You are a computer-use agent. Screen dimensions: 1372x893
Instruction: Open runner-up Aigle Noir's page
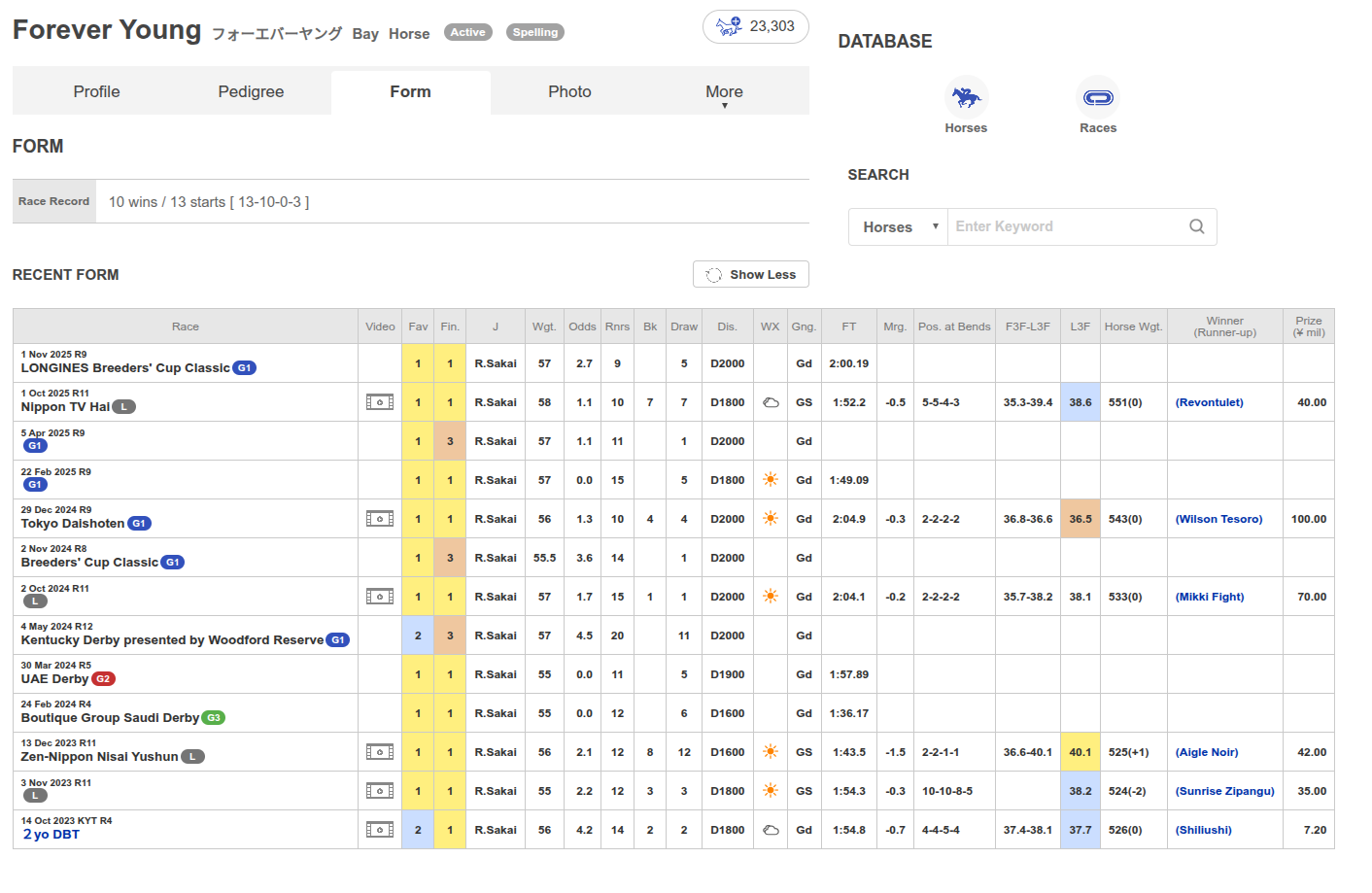click(1207, 752)
